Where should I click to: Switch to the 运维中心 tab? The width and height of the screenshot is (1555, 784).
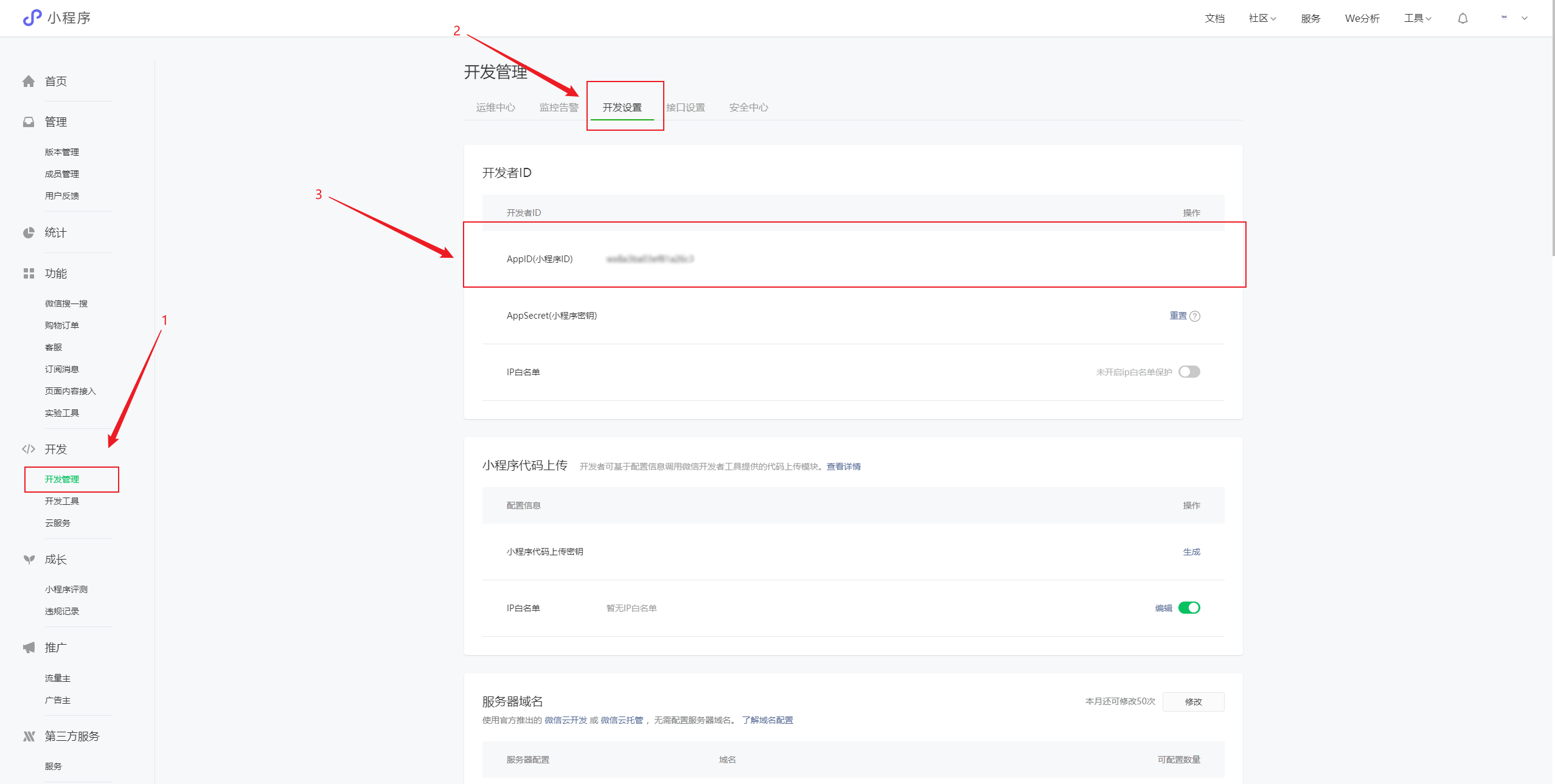tap(495, 108)
